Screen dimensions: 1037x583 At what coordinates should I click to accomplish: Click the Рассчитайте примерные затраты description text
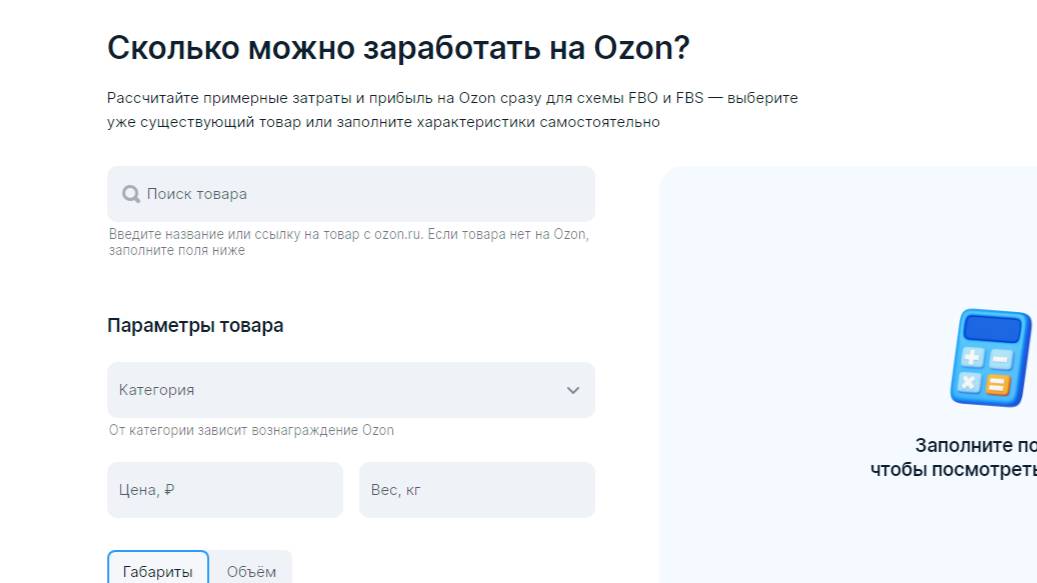tap(452, 110)
